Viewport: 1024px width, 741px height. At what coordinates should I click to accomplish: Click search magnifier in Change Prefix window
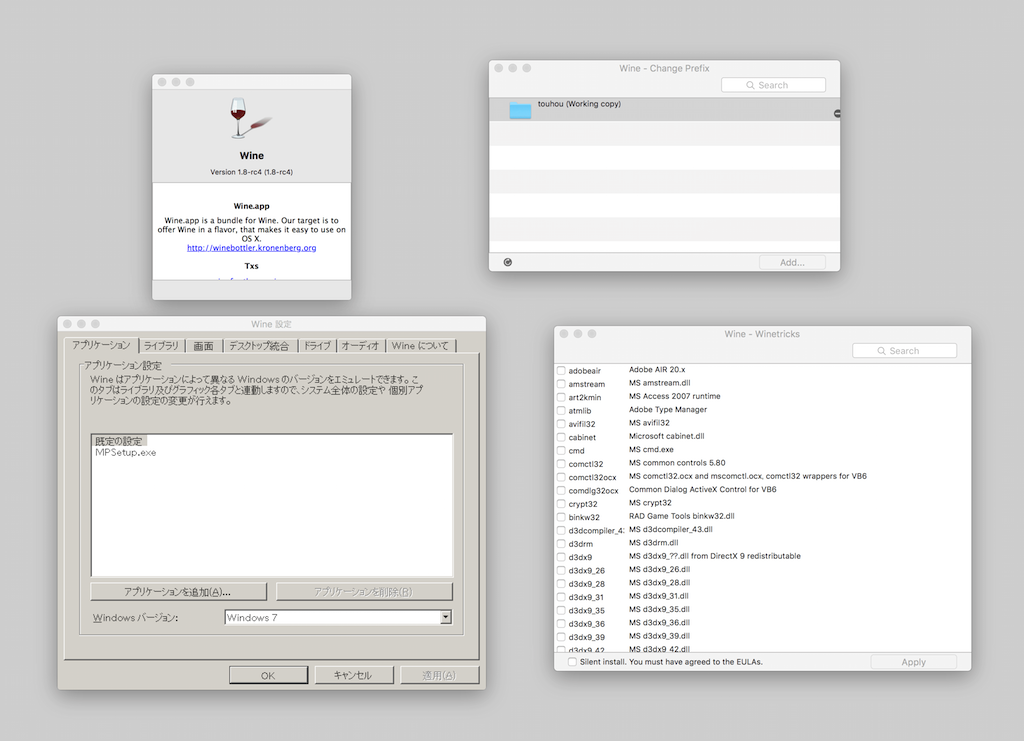coord(750,85)
